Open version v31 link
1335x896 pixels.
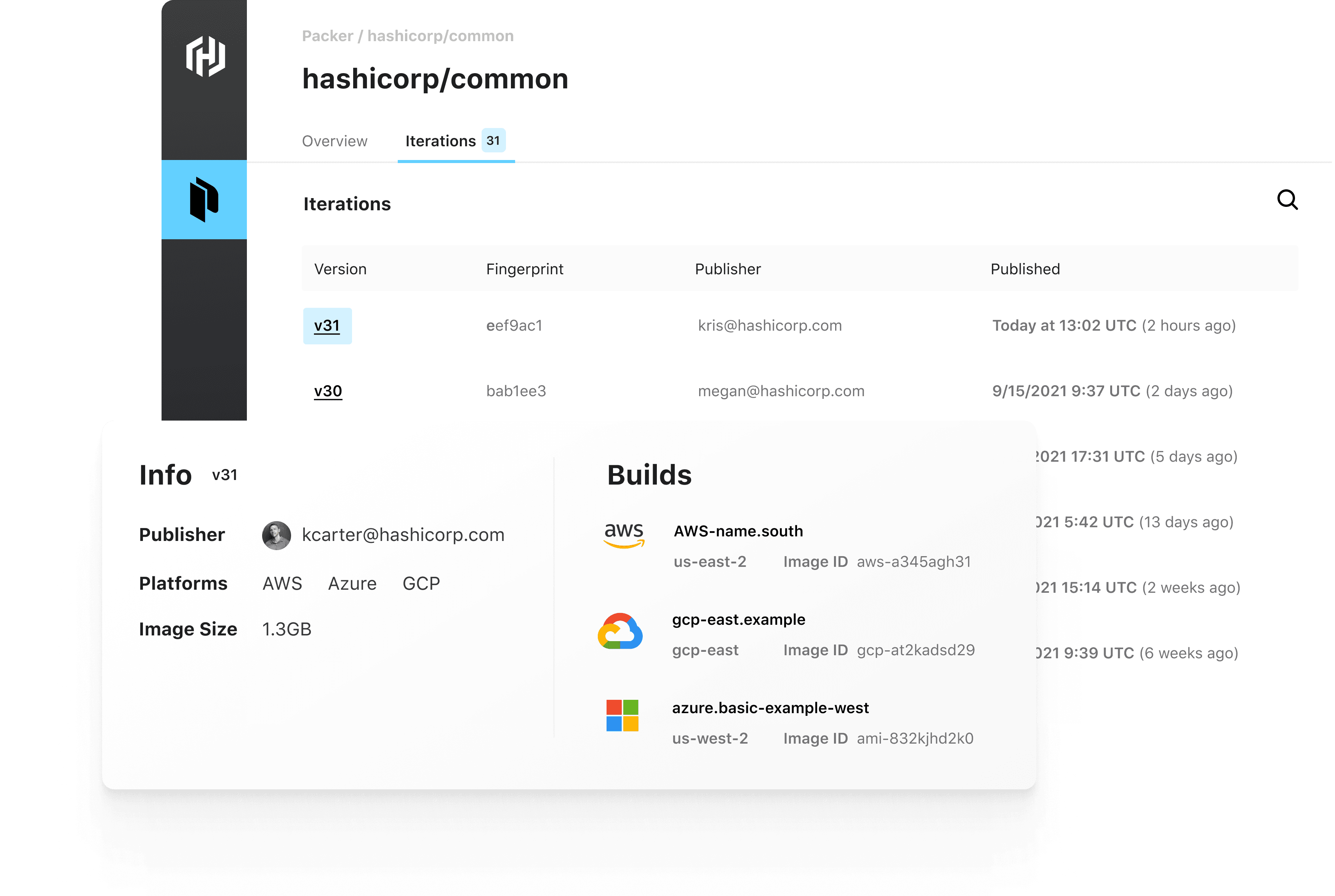click(327, 326)
